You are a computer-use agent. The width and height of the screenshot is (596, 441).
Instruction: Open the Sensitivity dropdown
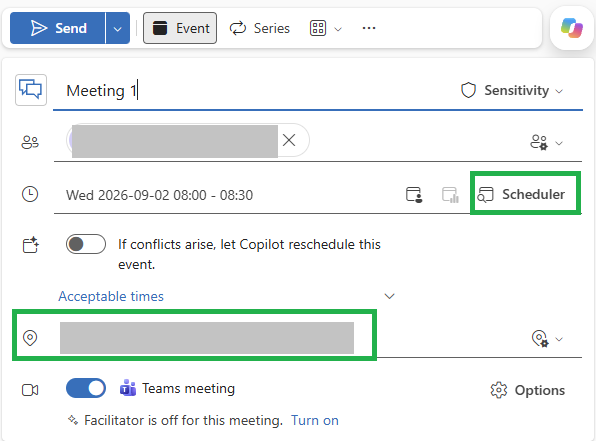point(511,90)
